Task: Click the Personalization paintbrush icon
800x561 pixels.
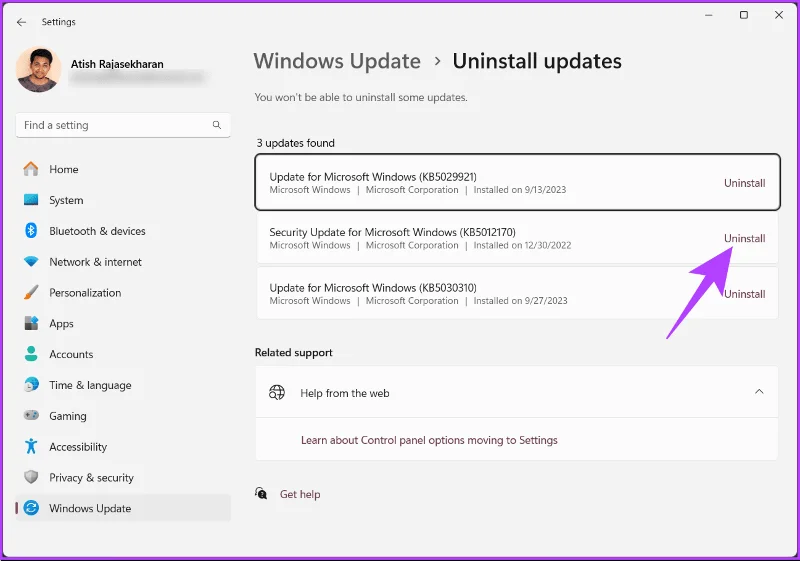Action: click(31, 293)
